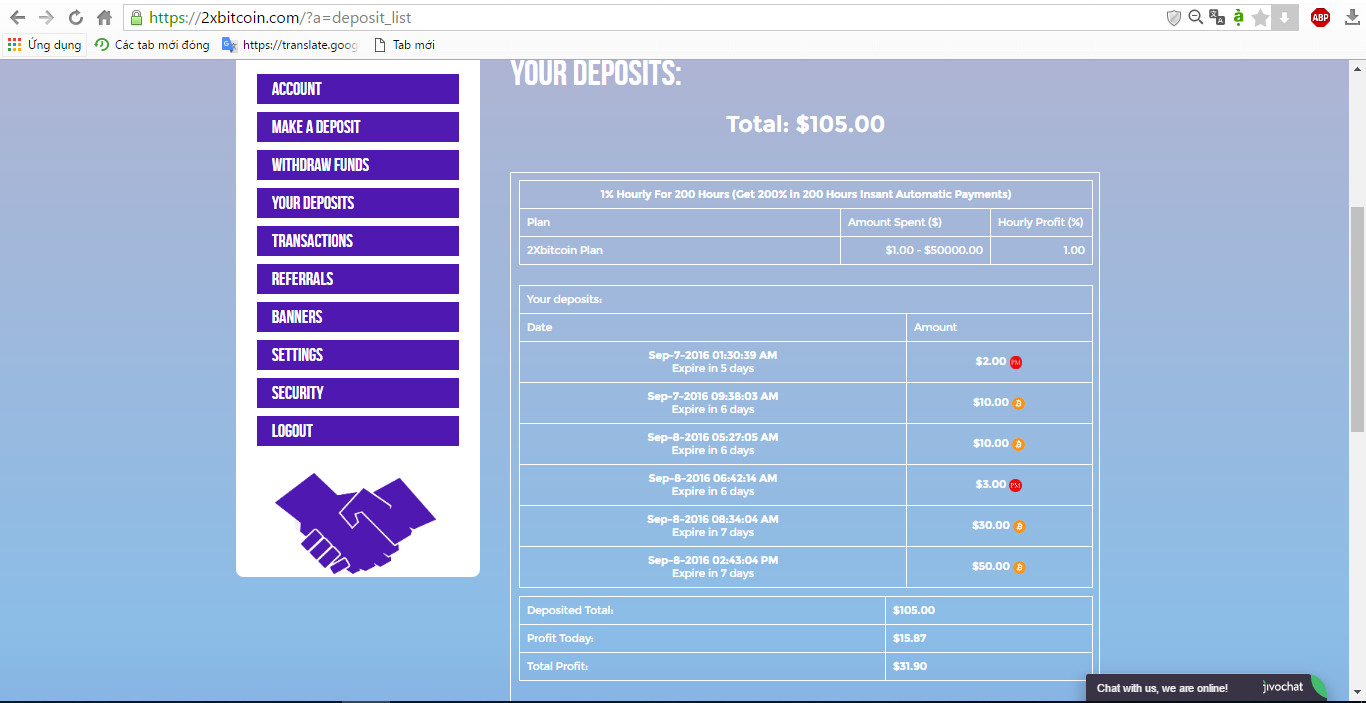
Task: Open the Adblock Plus extension icon
Action: [x=1320, y=17]
